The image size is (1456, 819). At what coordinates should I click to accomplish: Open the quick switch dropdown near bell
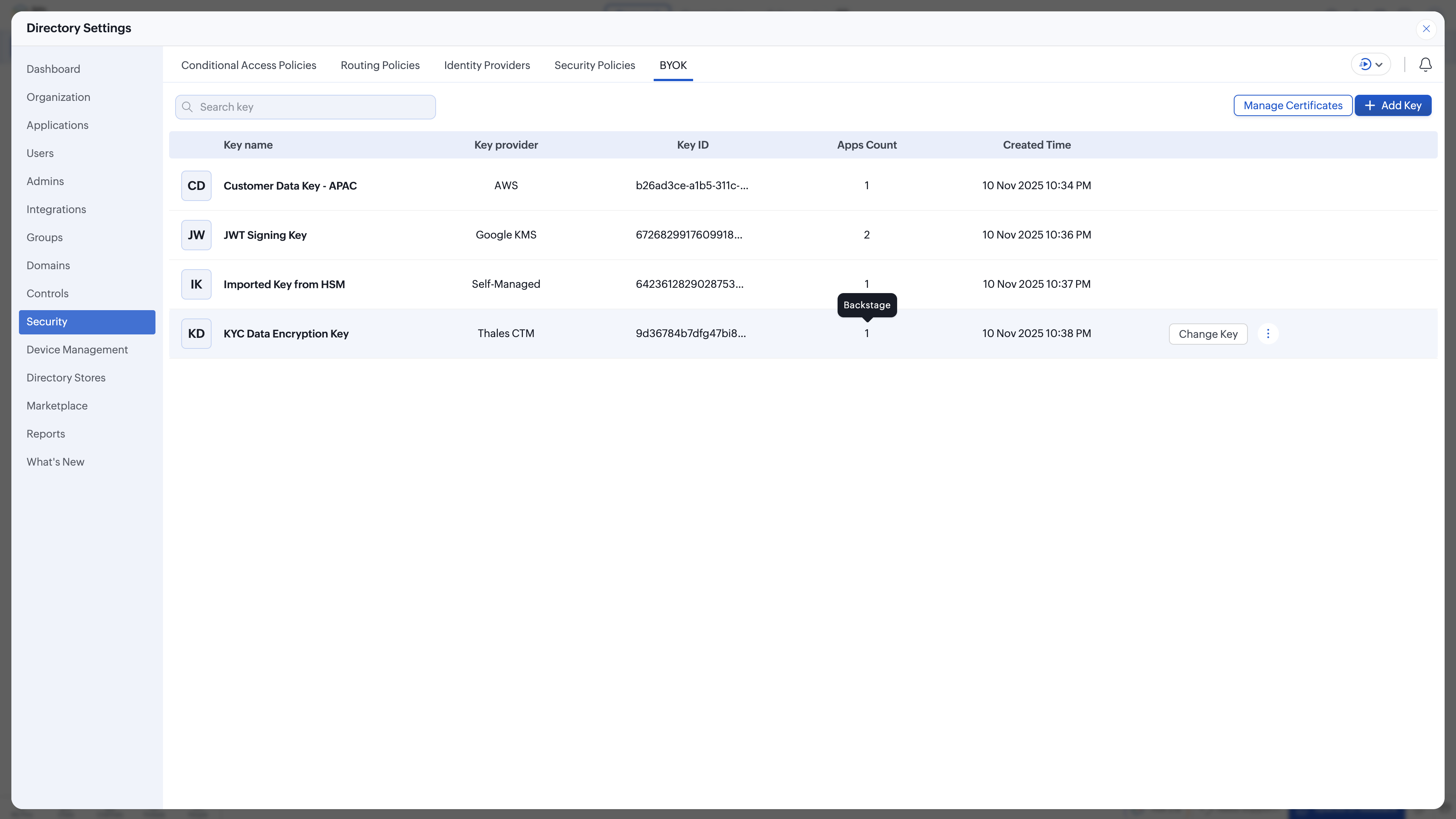[1371, 64]
